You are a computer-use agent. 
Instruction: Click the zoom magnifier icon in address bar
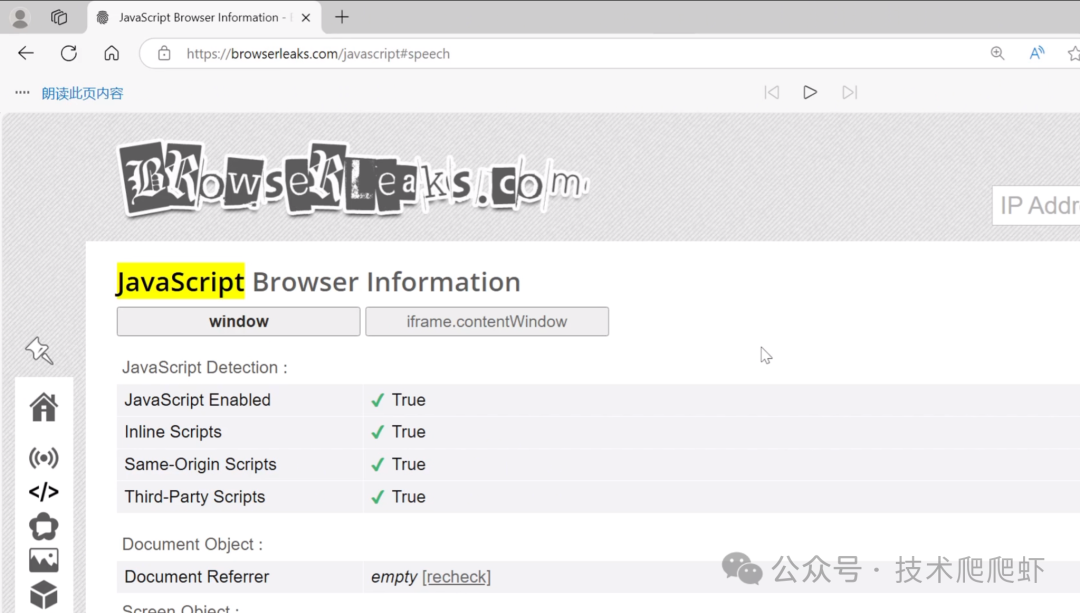coord(997,54)
